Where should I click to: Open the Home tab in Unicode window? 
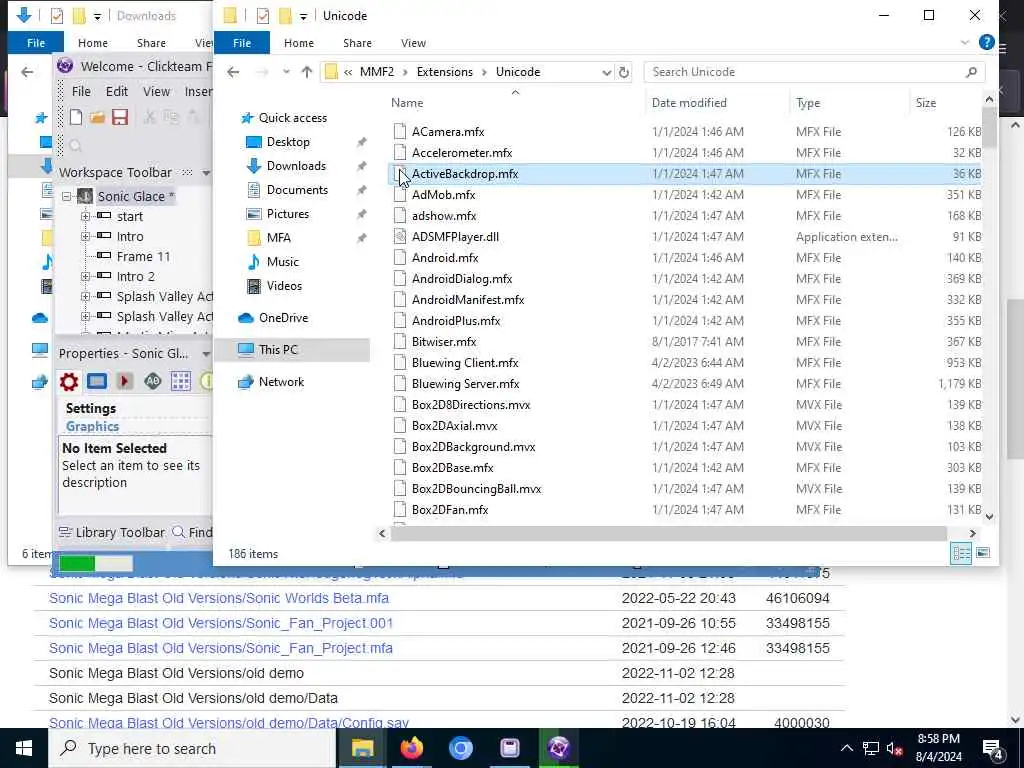[299, 43]
